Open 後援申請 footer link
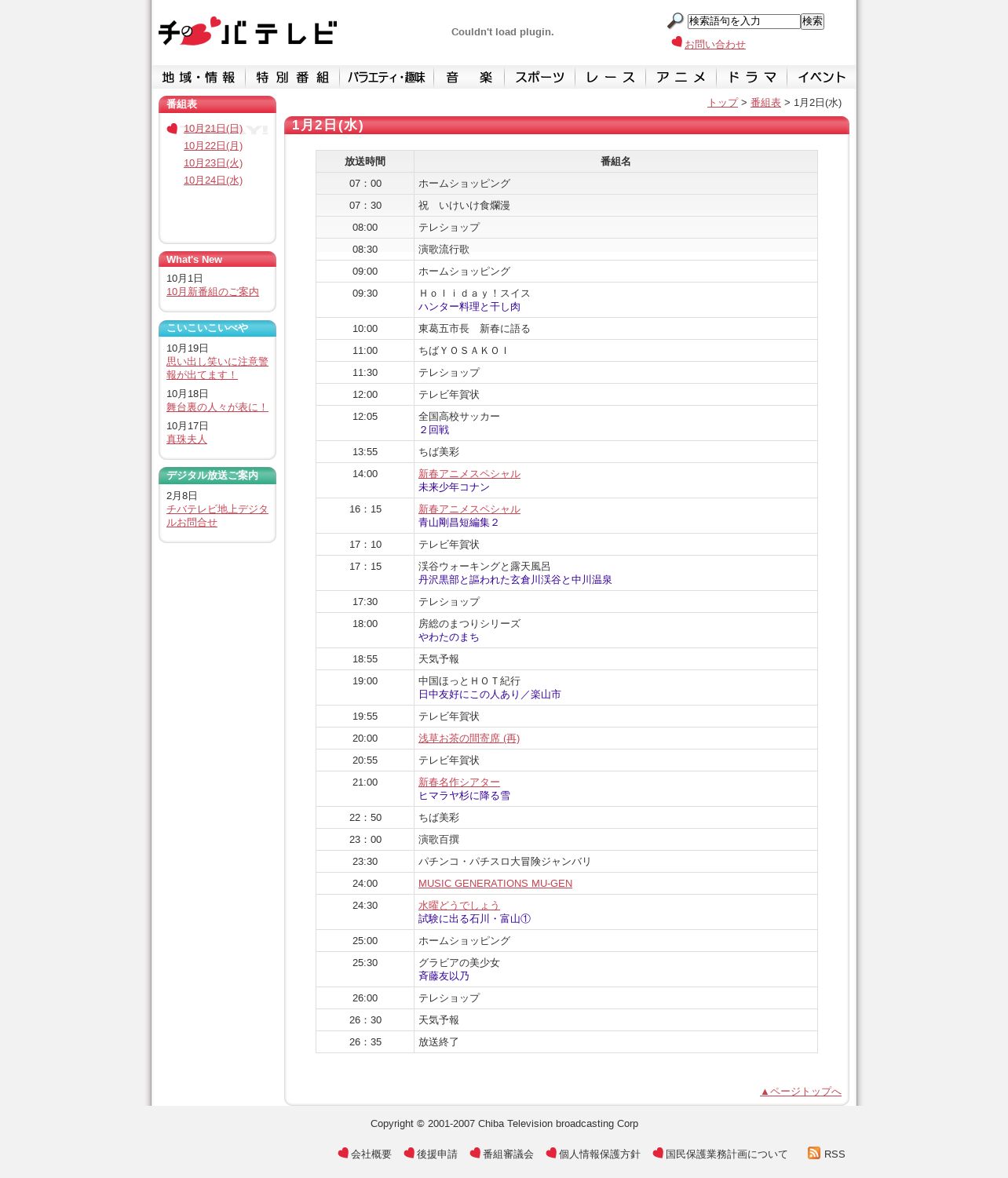Viewport: 1008px width, 1178px height. (x=437, y=1154)
